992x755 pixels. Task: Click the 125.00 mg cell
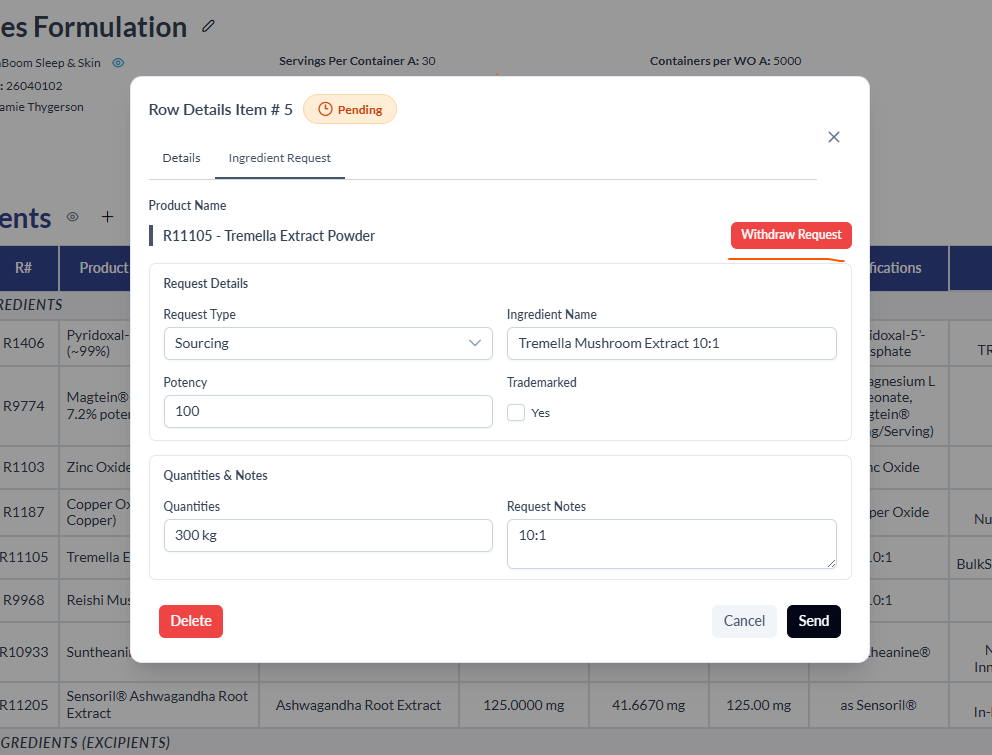(x=759, y=705)
